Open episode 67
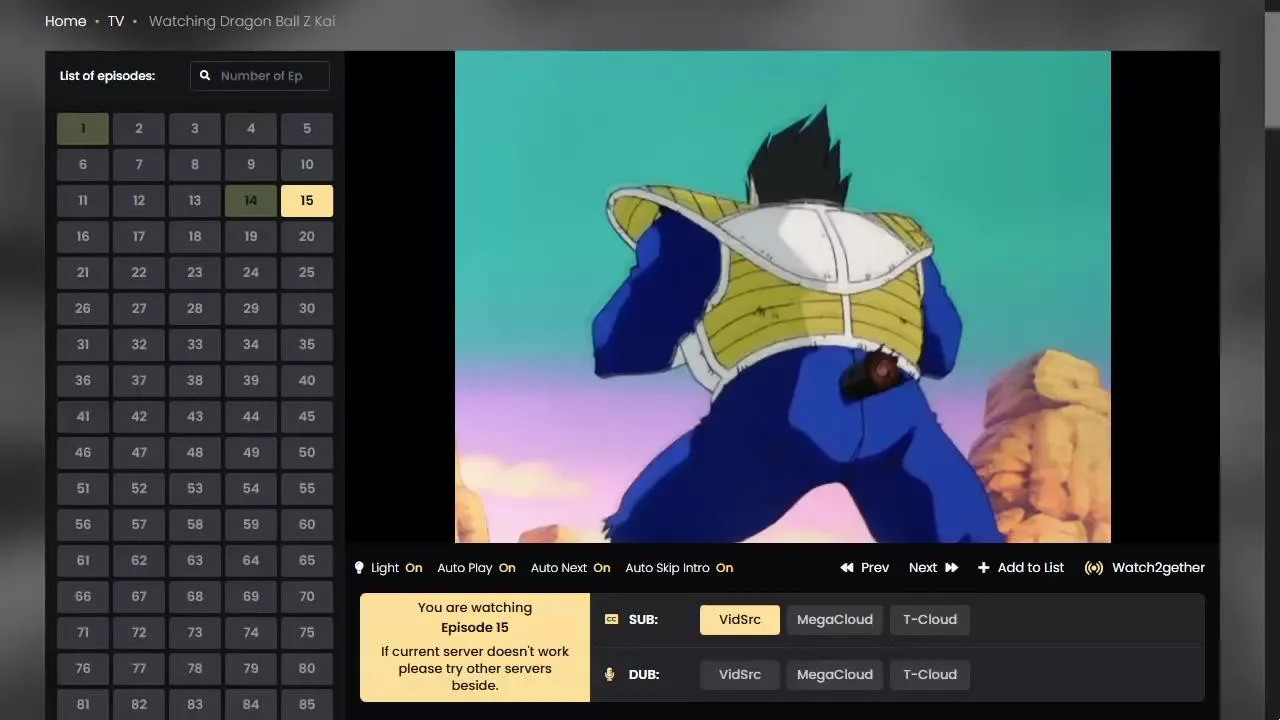Image resolution: width=1280 pixels, height=720 pixels. [139, 597]
